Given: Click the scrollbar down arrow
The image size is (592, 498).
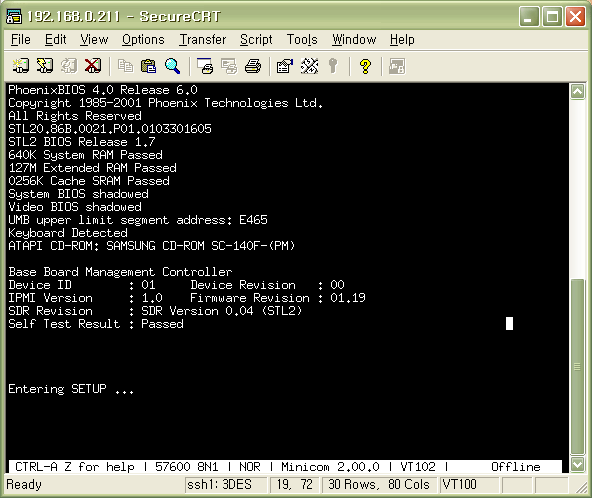Looking at the screenshot, I should pyautogui.click(x=577, y=465).
